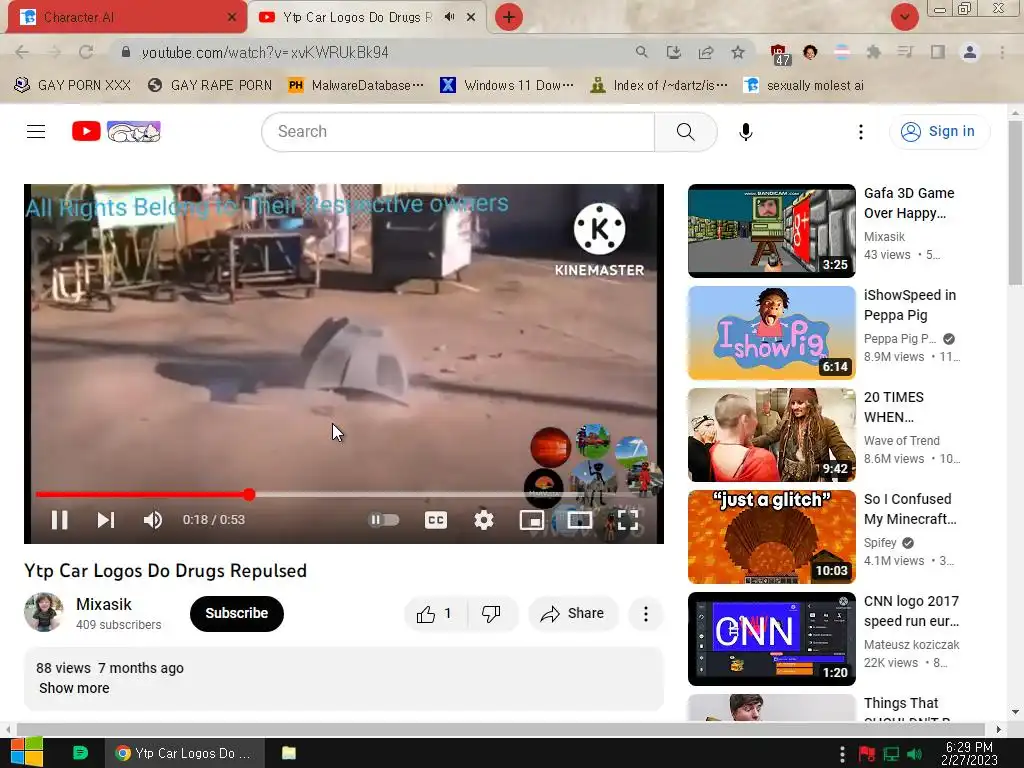Open iShowSpeed in Peppa Pig video

click(771, 332)
